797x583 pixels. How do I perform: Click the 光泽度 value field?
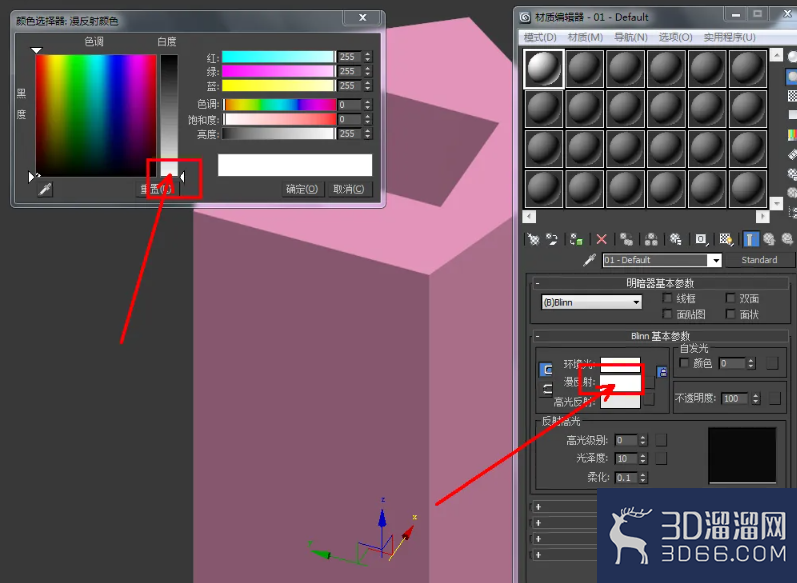[x=626, y=458]
